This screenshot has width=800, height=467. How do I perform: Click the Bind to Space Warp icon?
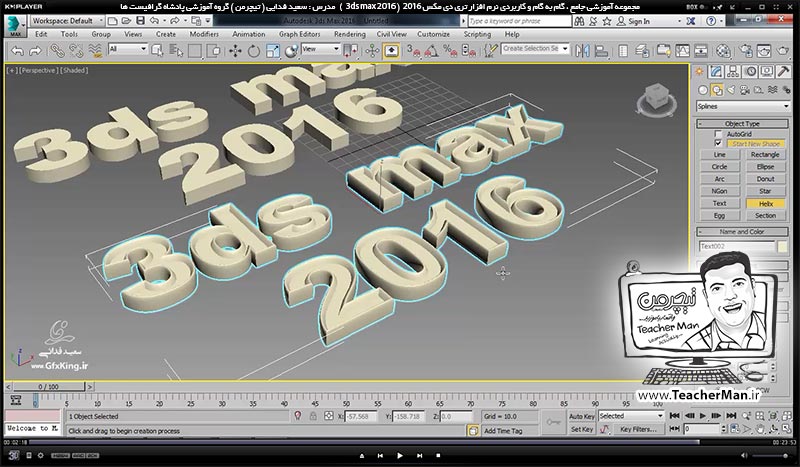[95, 51]
